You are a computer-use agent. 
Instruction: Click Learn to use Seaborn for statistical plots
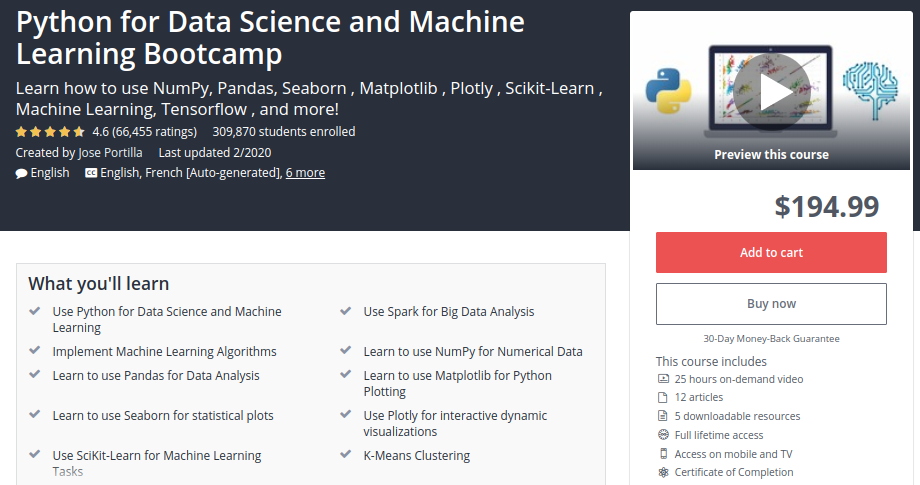tap(163, 416)
